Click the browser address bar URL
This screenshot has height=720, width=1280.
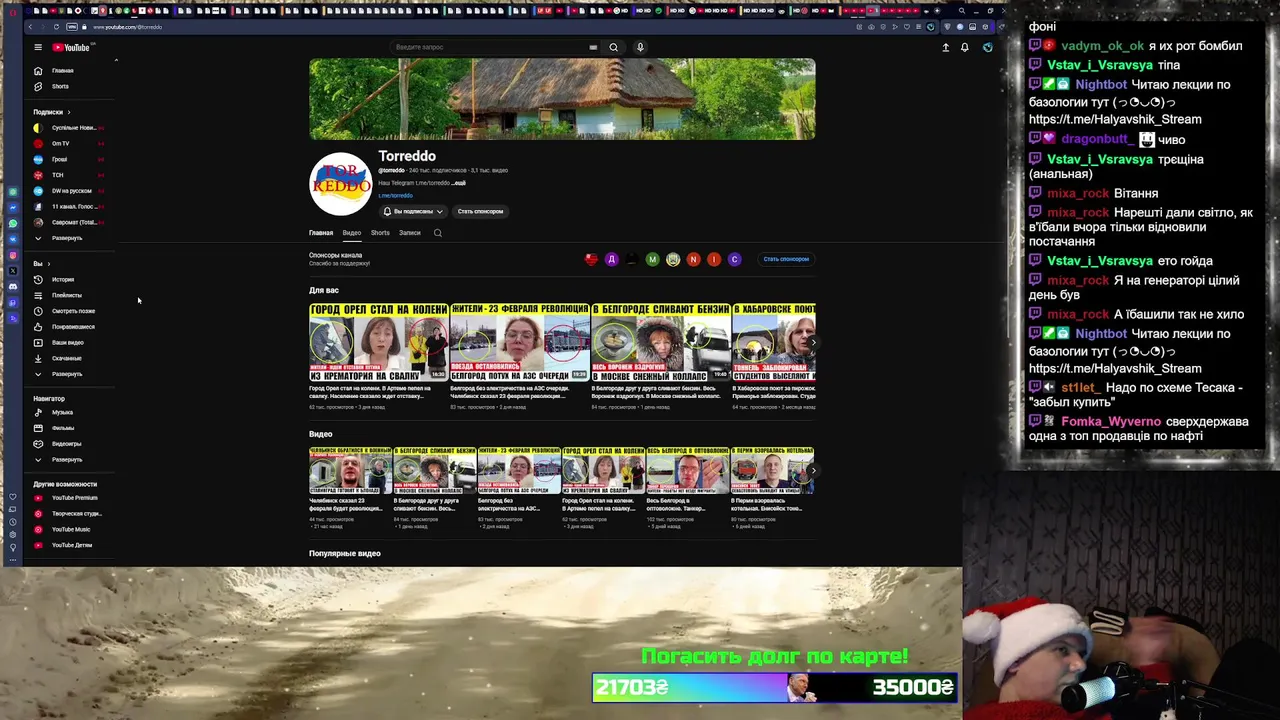(127, 27)
